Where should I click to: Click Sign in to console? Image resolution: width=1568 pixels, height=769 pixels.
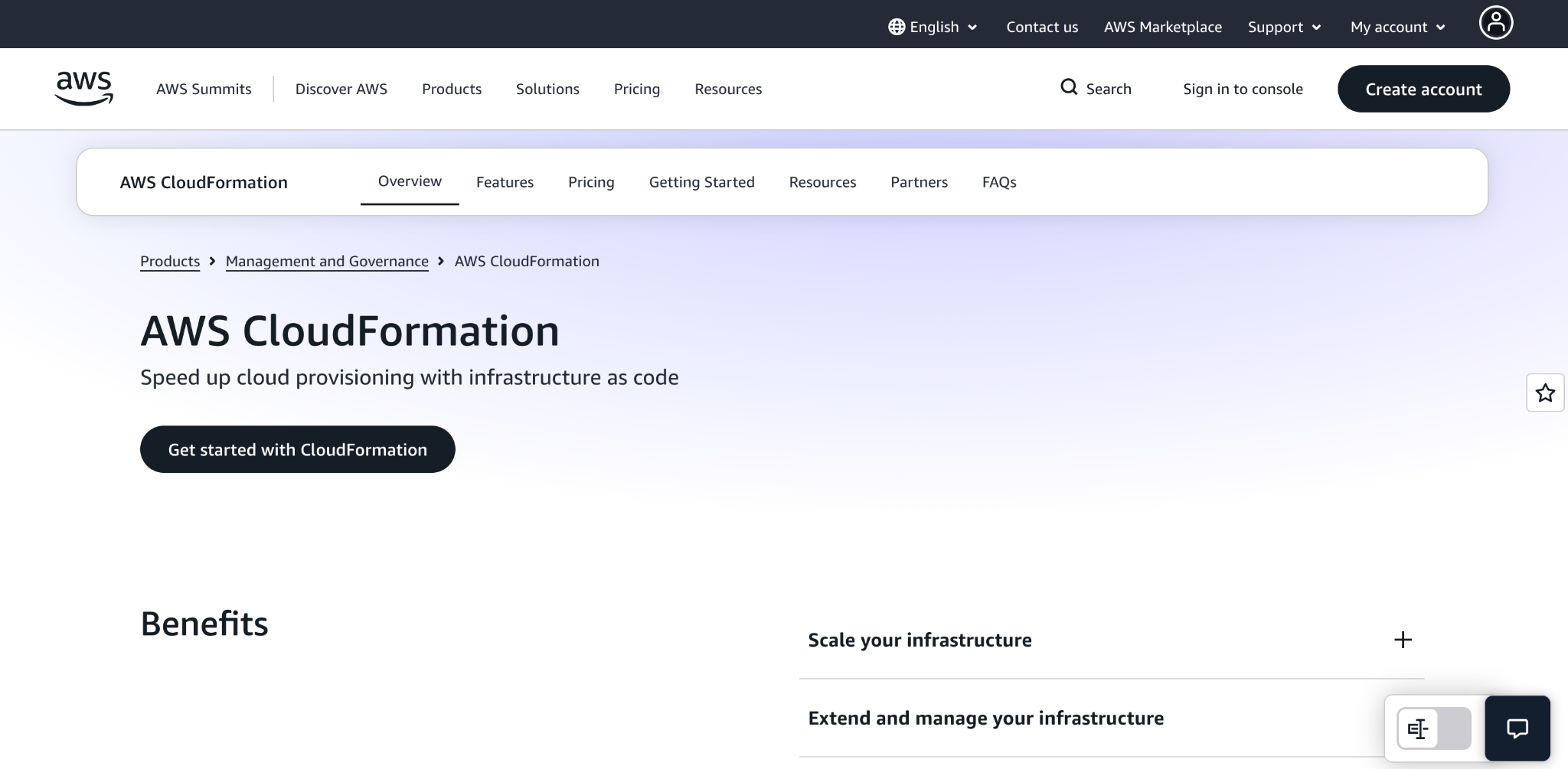(1243, 89)
